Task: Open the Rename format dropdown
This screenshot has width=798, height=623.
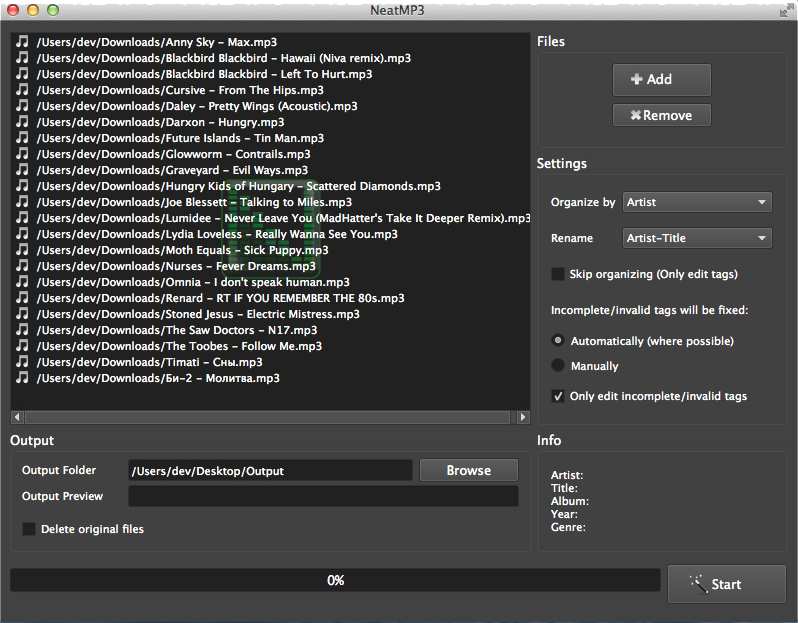Action: (697, 238)
